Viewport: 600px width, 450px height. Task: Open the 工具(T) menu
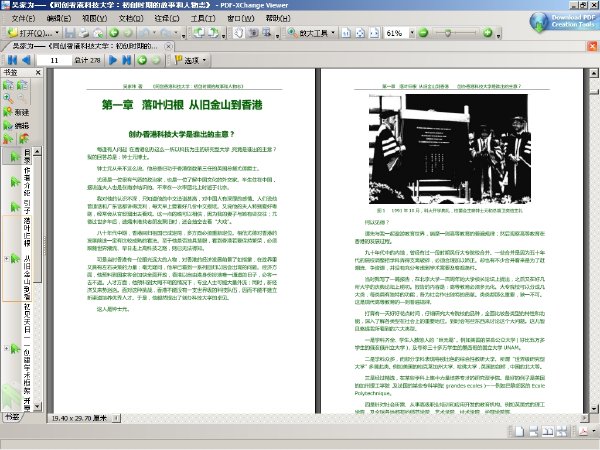[203, 18]
